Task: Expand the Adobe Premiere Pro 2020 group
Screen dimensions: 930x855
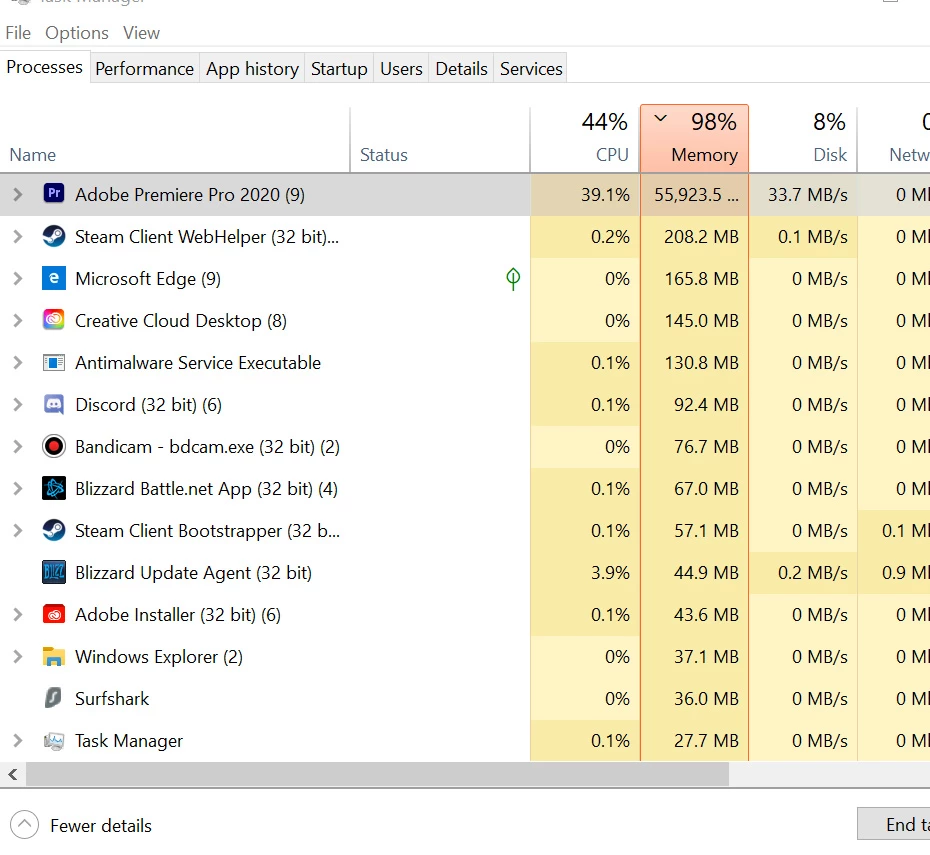Action: pyautogui.click(x=18, y=194)
